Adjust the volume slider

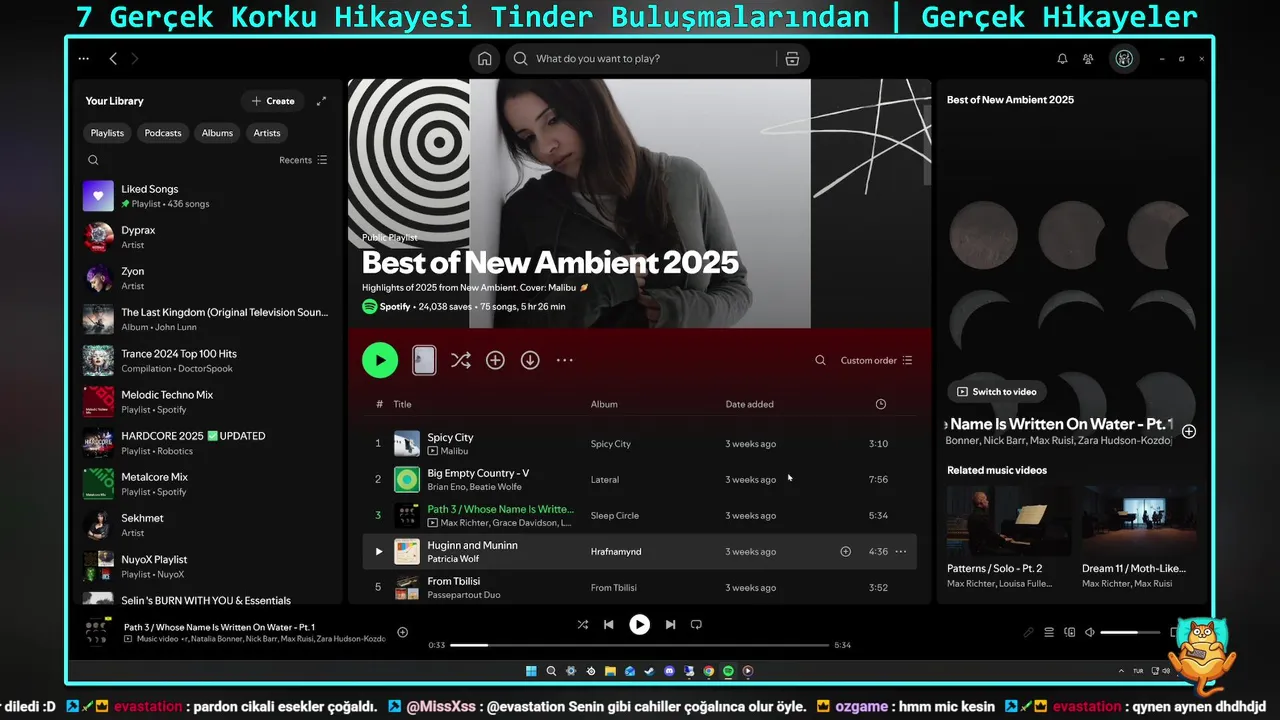point(1131,632)
